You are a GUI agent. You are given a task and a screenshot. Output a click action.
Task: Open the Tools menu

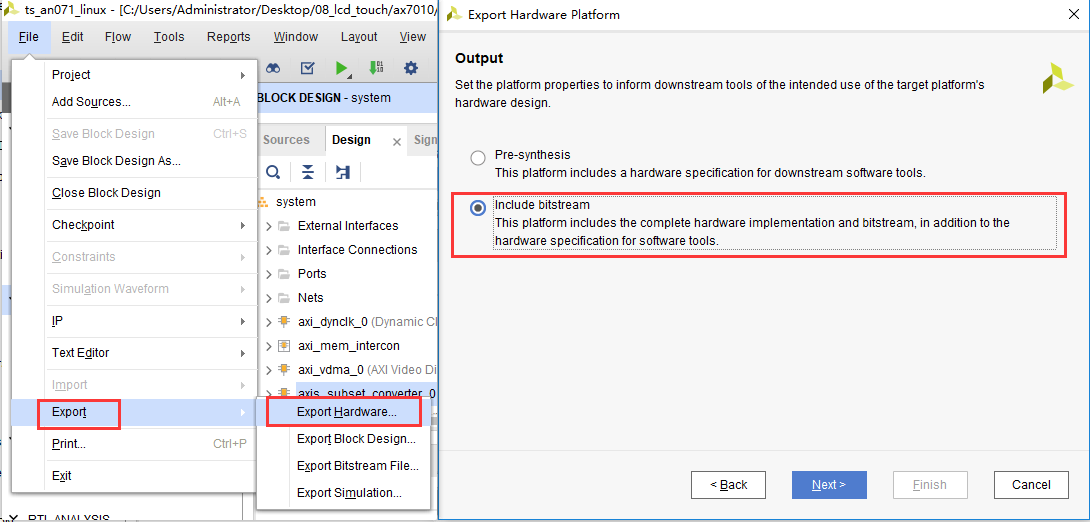tap(169, 37)
